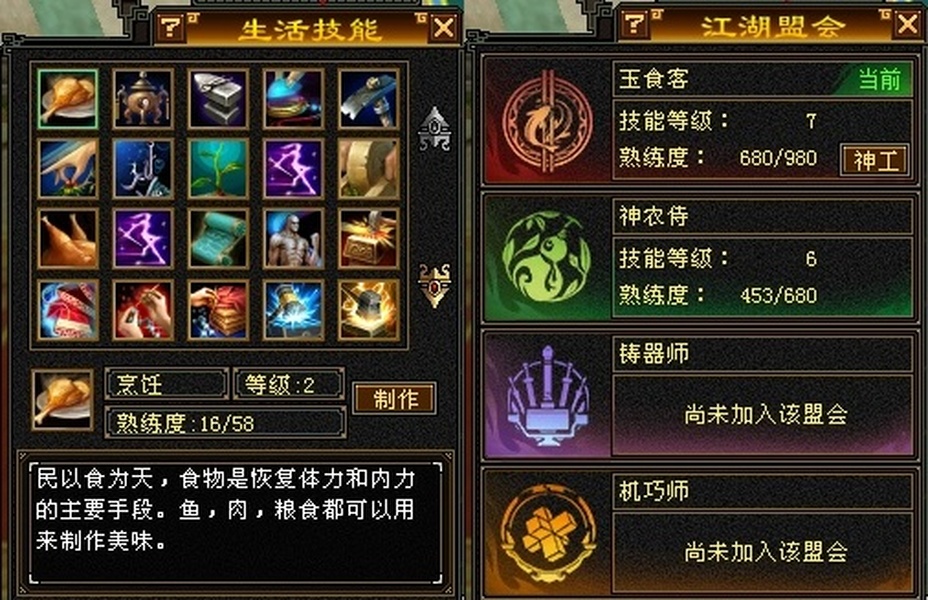Viewport: 928px width, 600px height.
Task: Select the cooking roast chicken skill icon
Action: click(67, 98)
